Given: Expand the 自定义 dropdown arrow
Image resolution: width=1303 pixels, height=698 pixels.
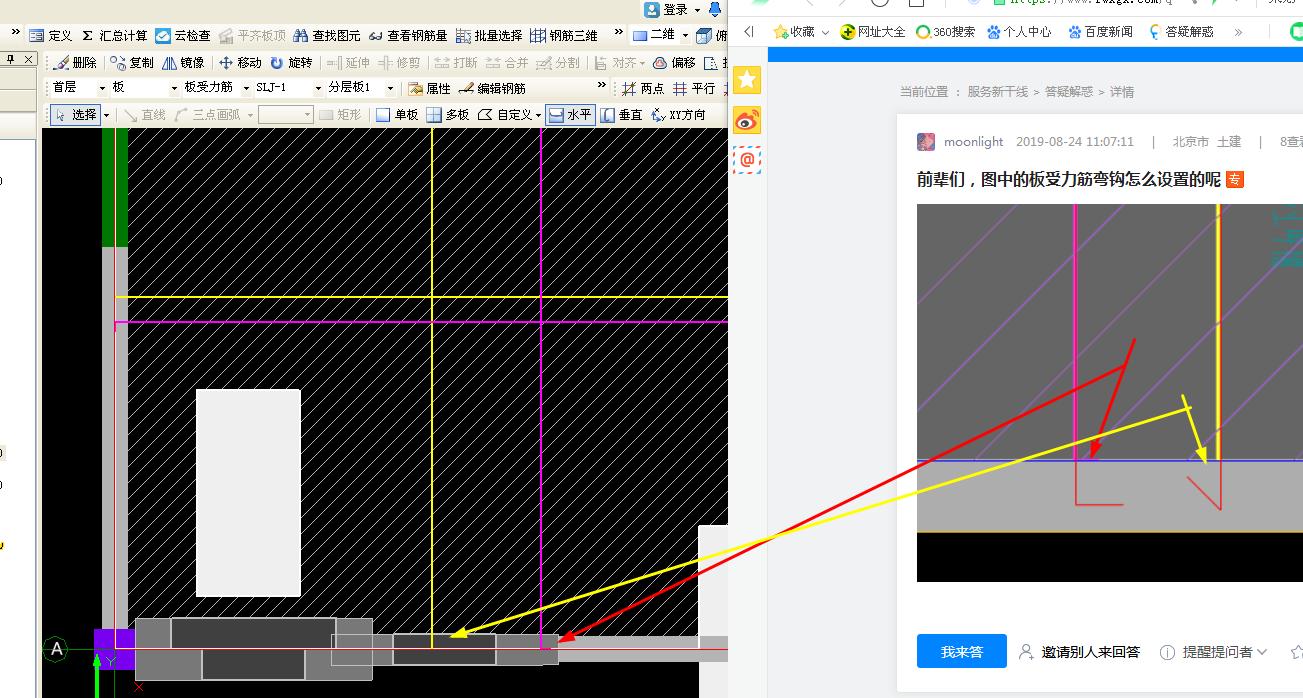Looking at the screenshot, I should pos(538,115).
